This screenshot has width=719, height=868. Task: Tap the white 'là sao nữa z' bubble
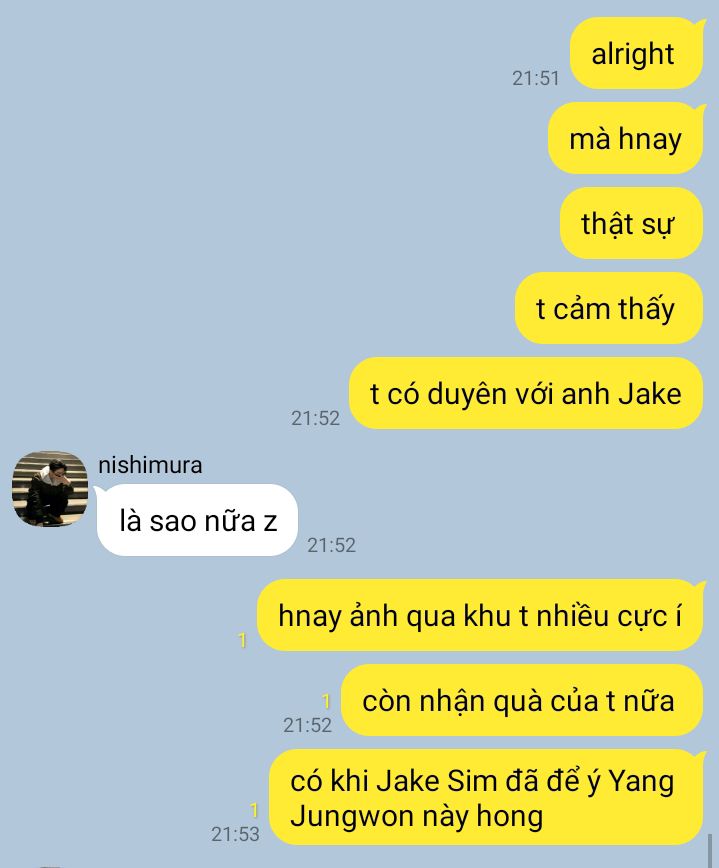click(x=197, y=520)
